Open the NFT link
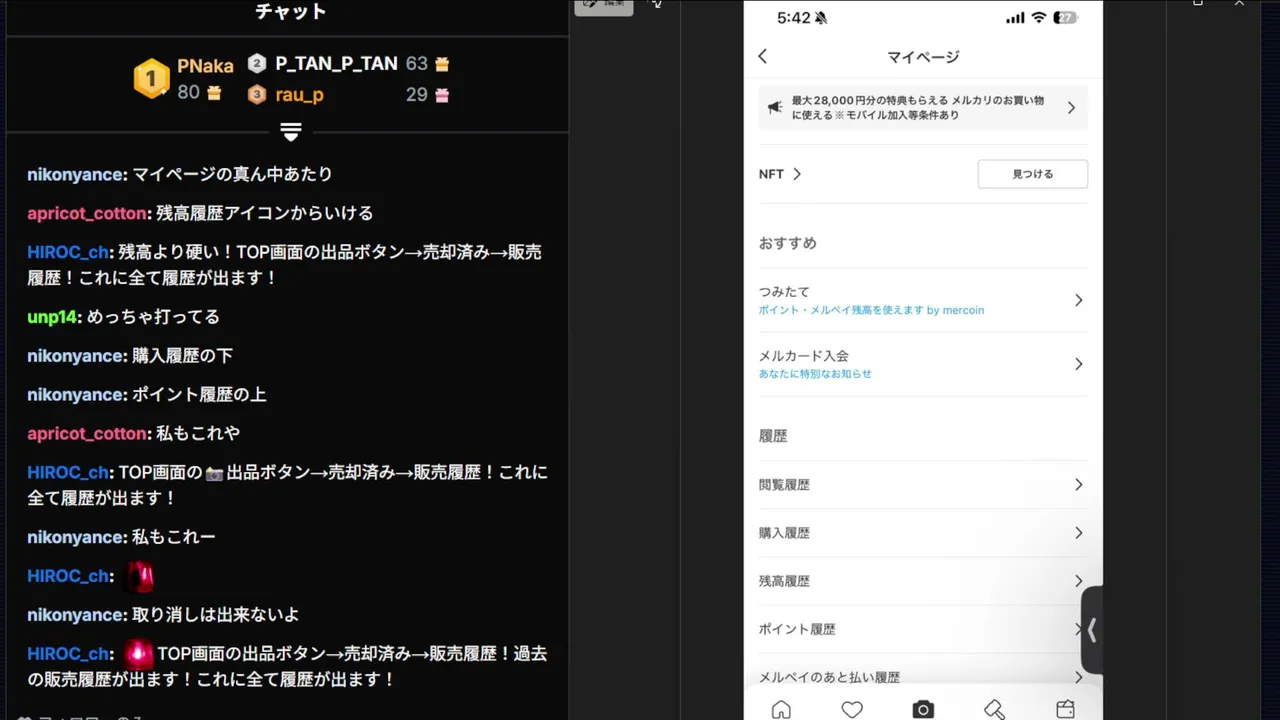The width and height of the screenshot is (1280, 720). click(x=780, y=174)
